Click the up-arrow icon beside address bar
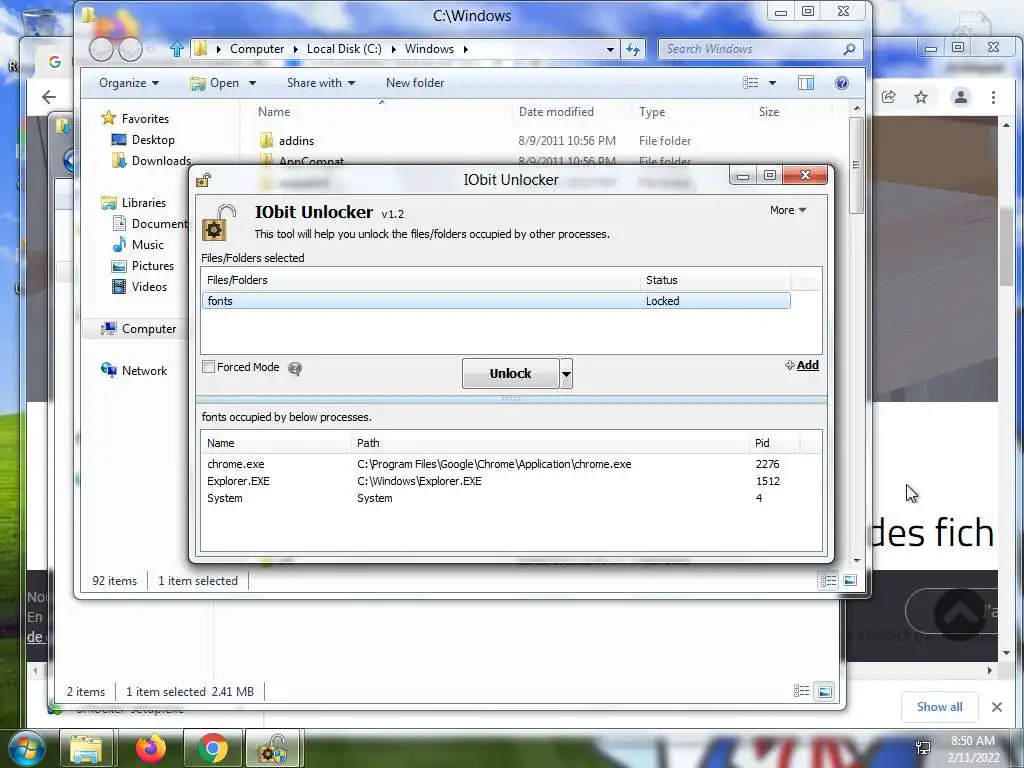 pos(176,49)
